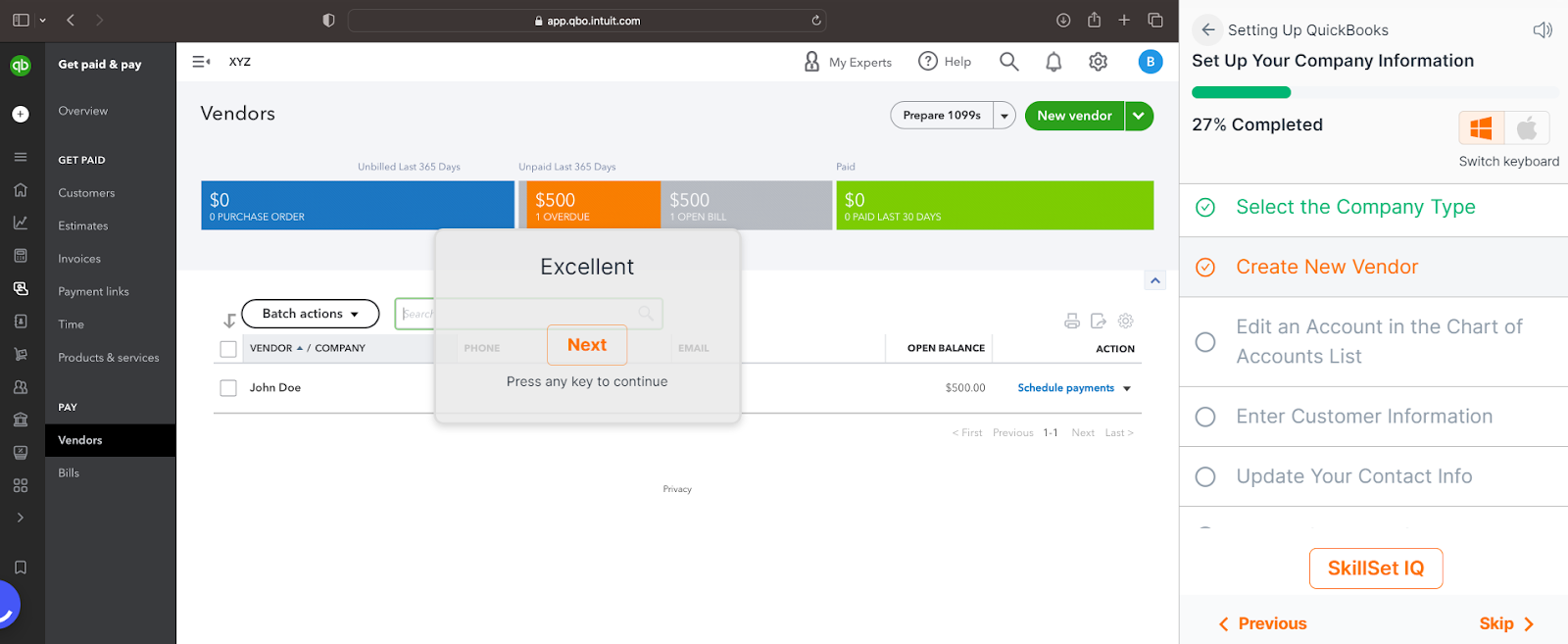Click the plus New icon in sidebar
Viewport: 1568px width, 644px height.
coord(21,114)
